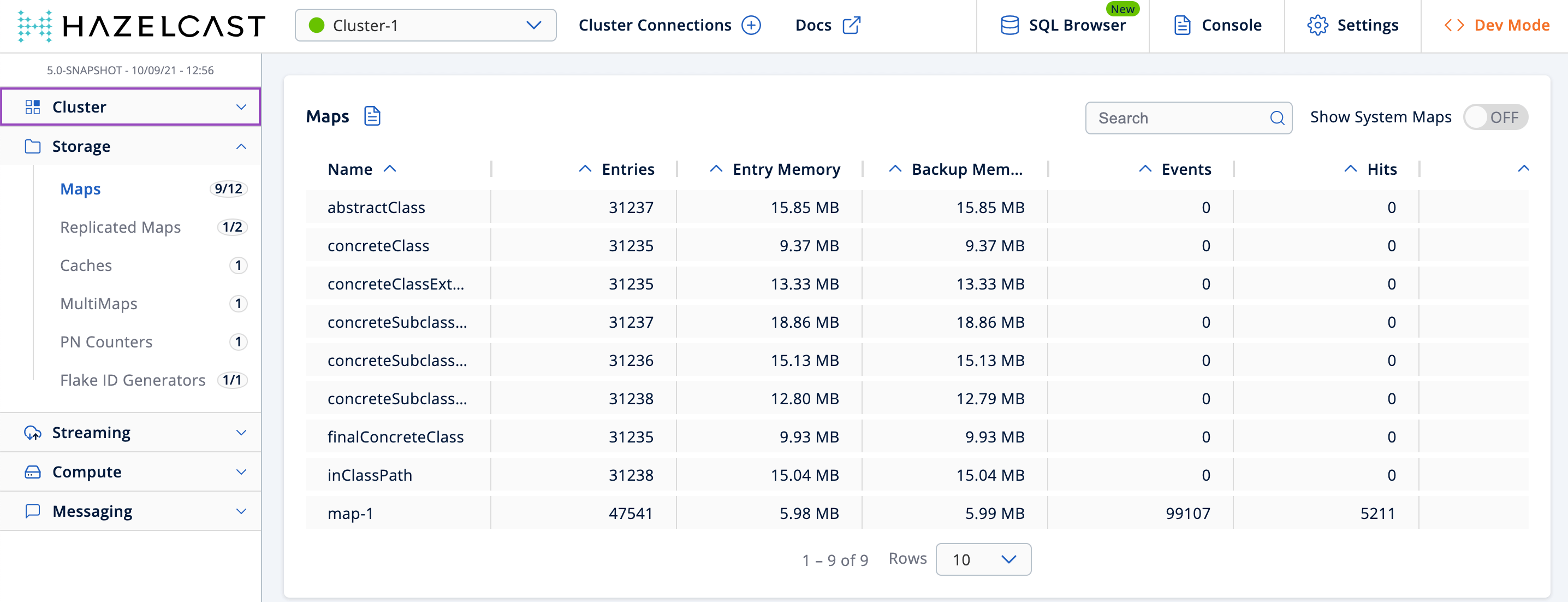Open the Settings gear icon
This screenshot has width=1568, height=602.
point(1317,26)
